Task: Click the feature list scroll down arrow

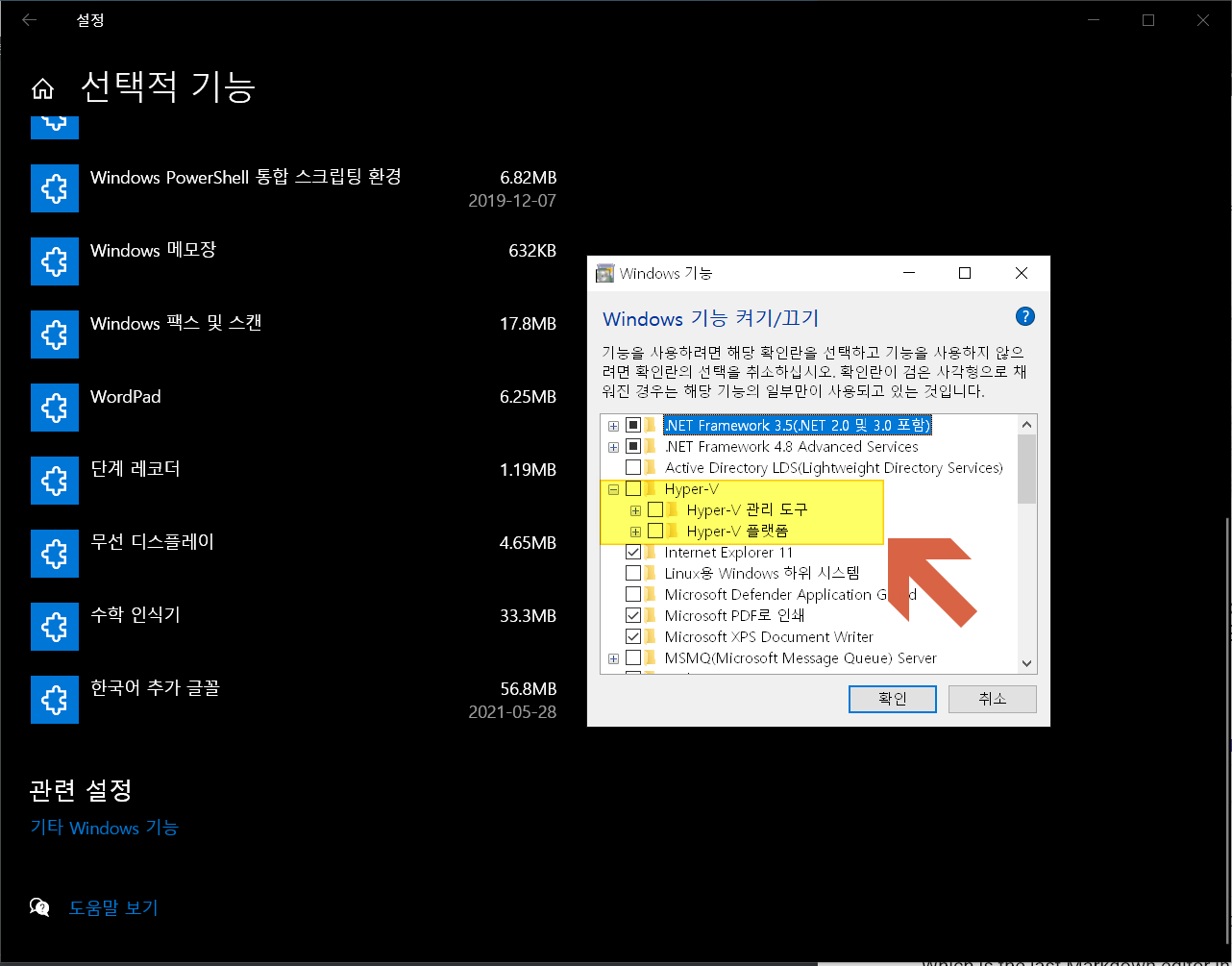Action: click(1026, 663)
